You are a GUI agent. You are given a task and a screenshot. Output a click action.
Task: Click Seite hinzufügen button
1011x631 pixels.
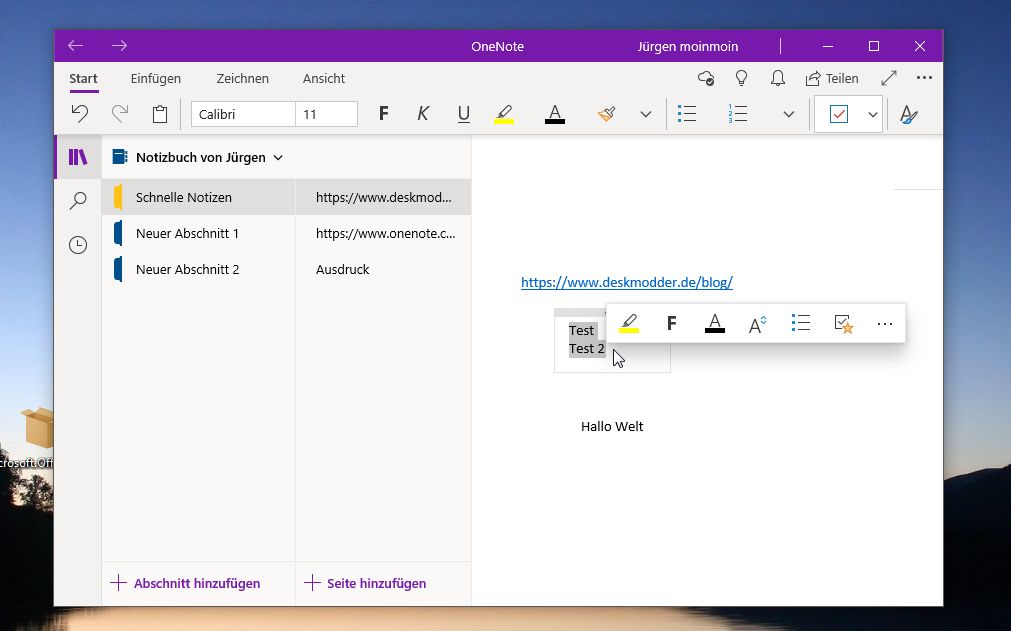[x=365, y=583]
